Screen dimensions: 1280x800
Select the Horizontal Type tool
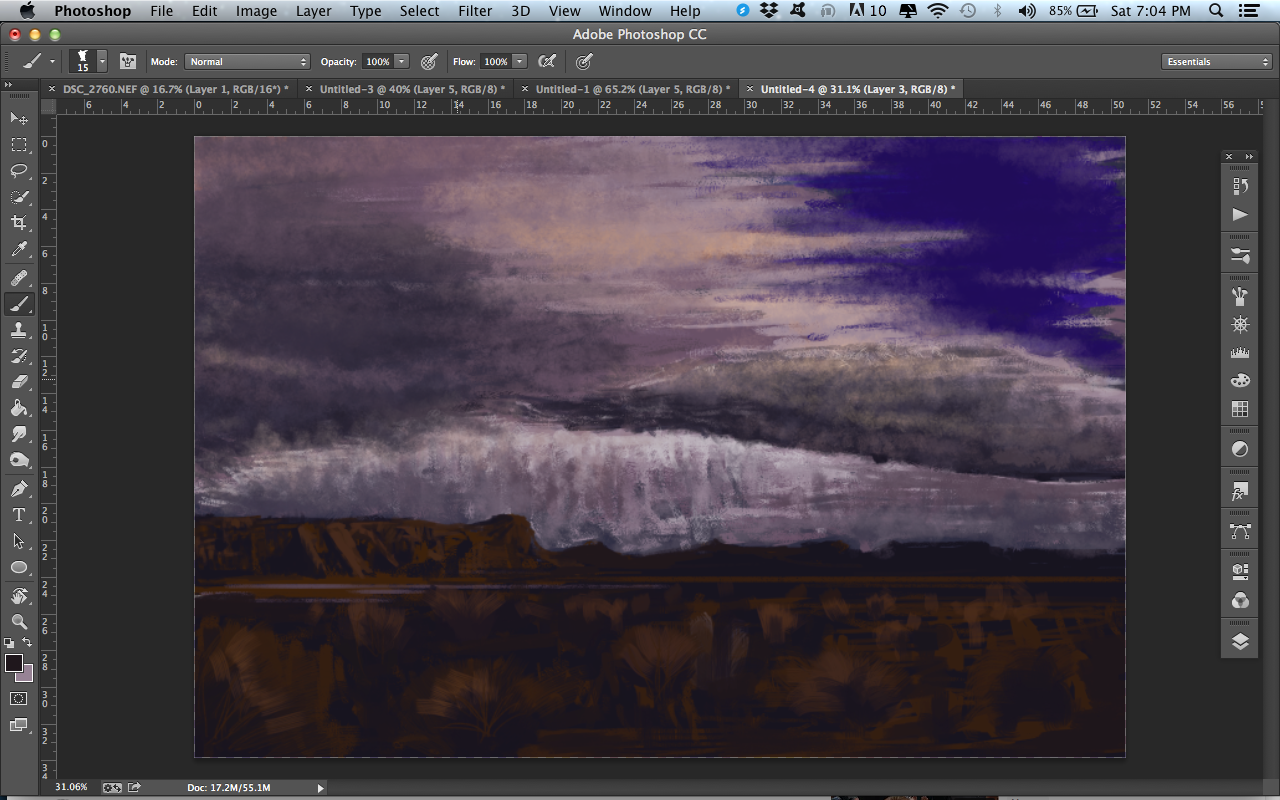(x=19, y=515)
